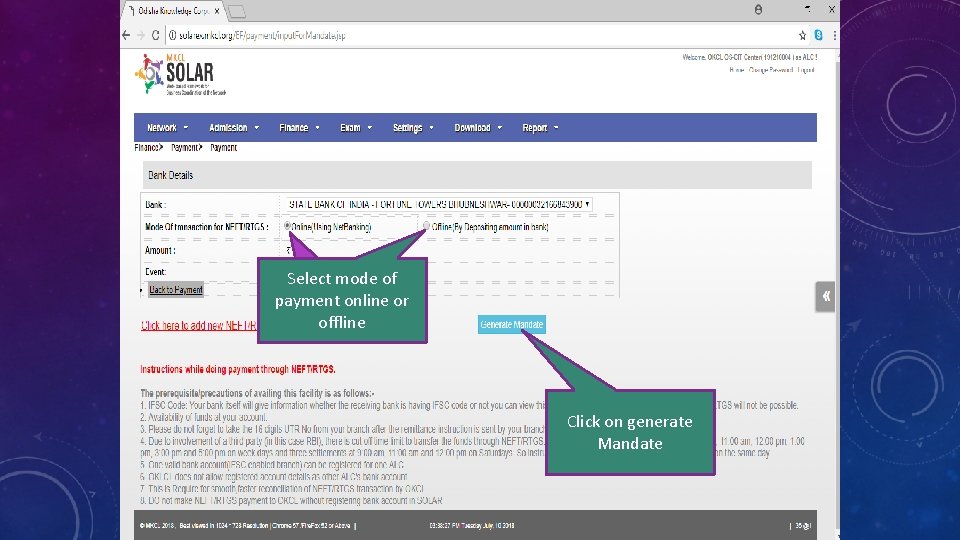
Task: Click the Bank Details section header
Action: point(477,175)
